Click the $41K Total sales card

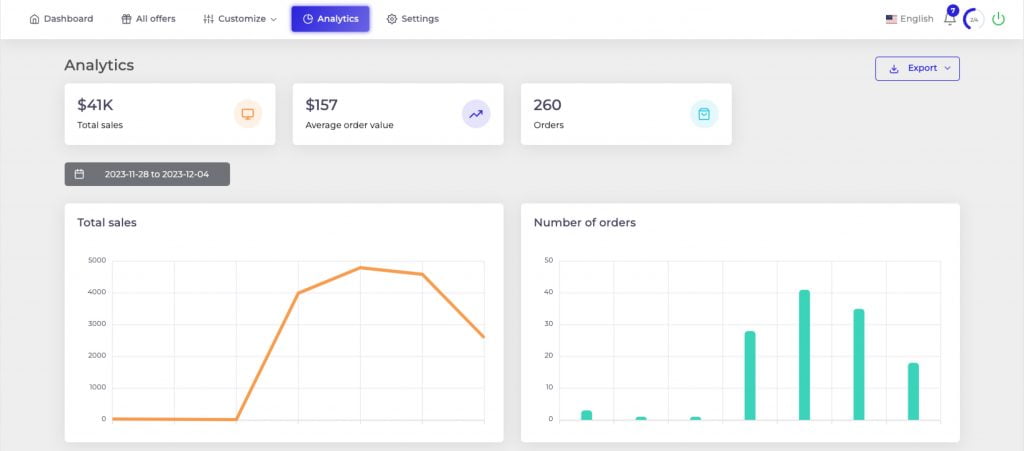pos(169,114)
